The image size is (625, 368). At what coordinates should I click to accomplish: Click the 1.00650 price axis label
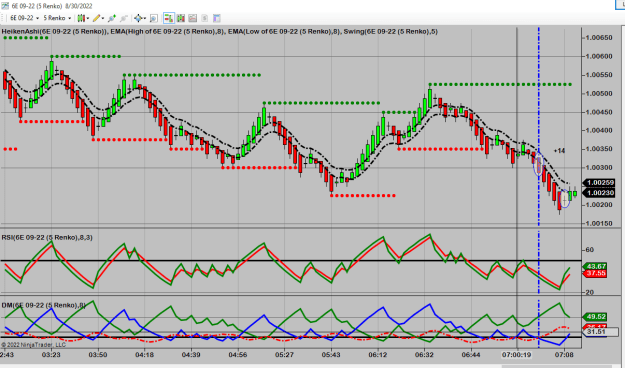click(x=599, y=37)
